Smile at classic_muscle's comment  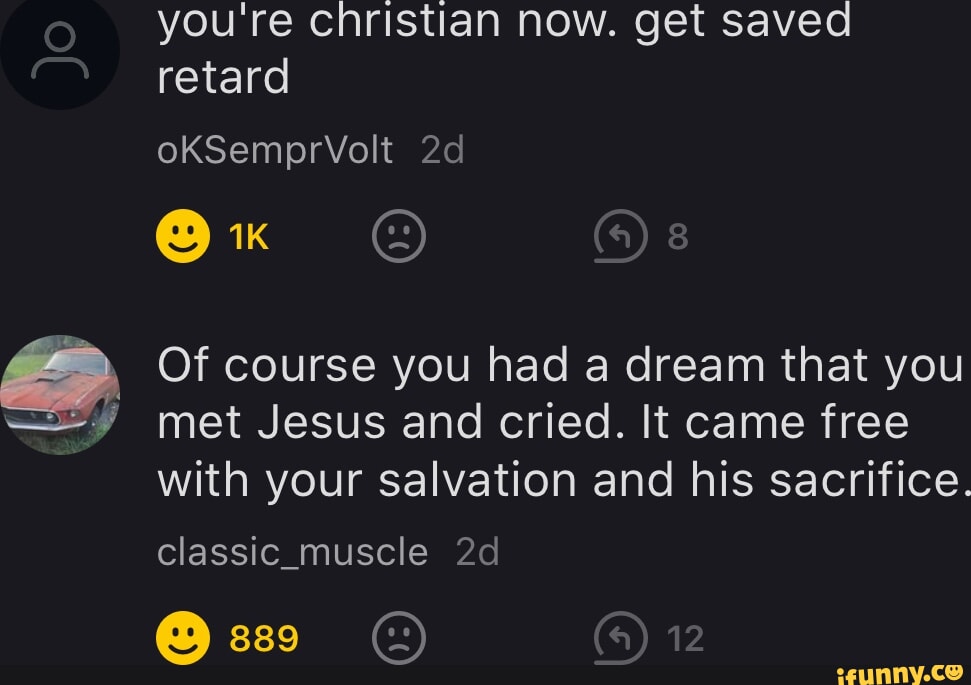tap(181, 637)
